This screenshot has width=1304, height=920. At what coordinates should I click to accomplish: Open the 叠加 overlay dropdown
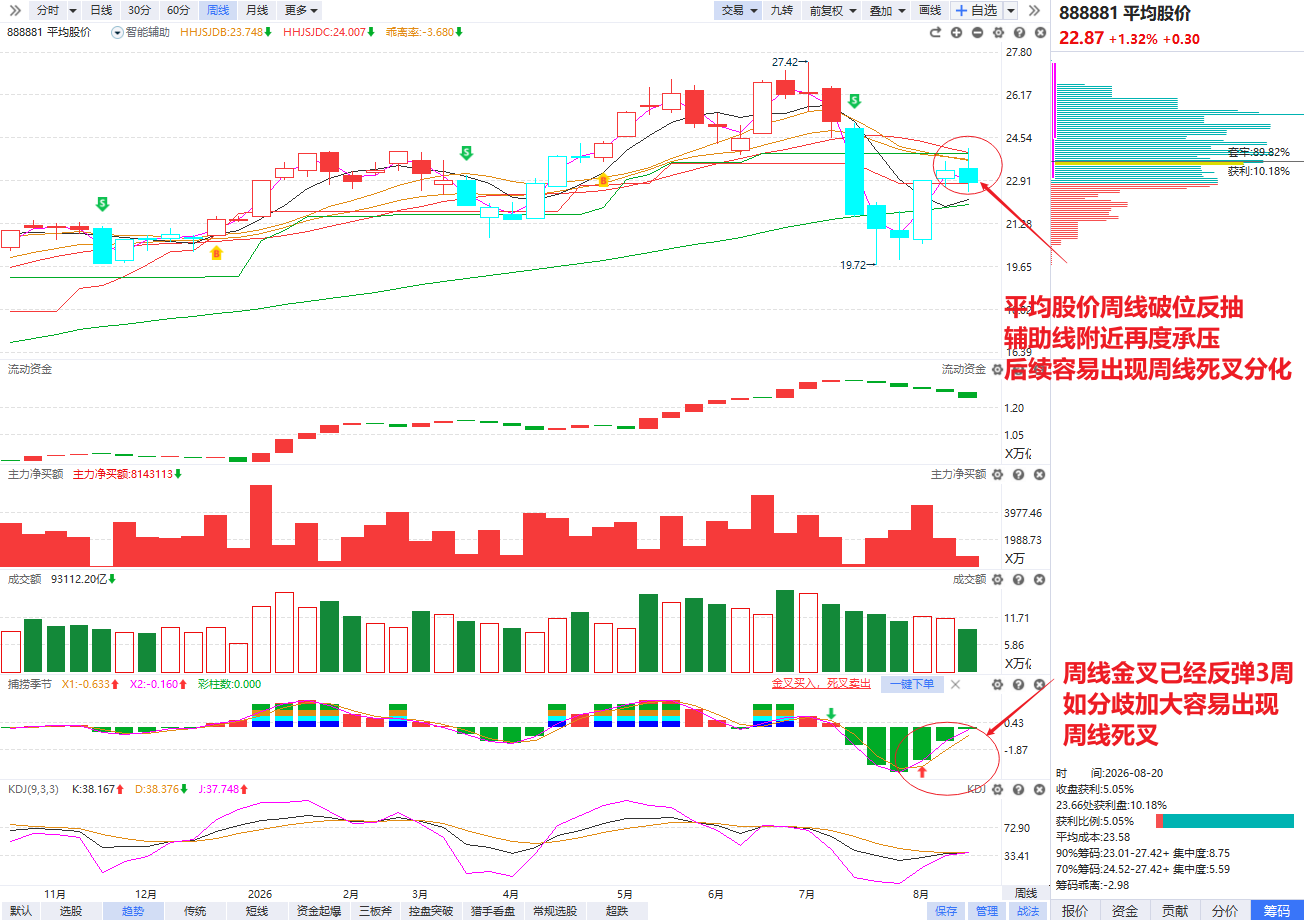[x=887, y=10]
